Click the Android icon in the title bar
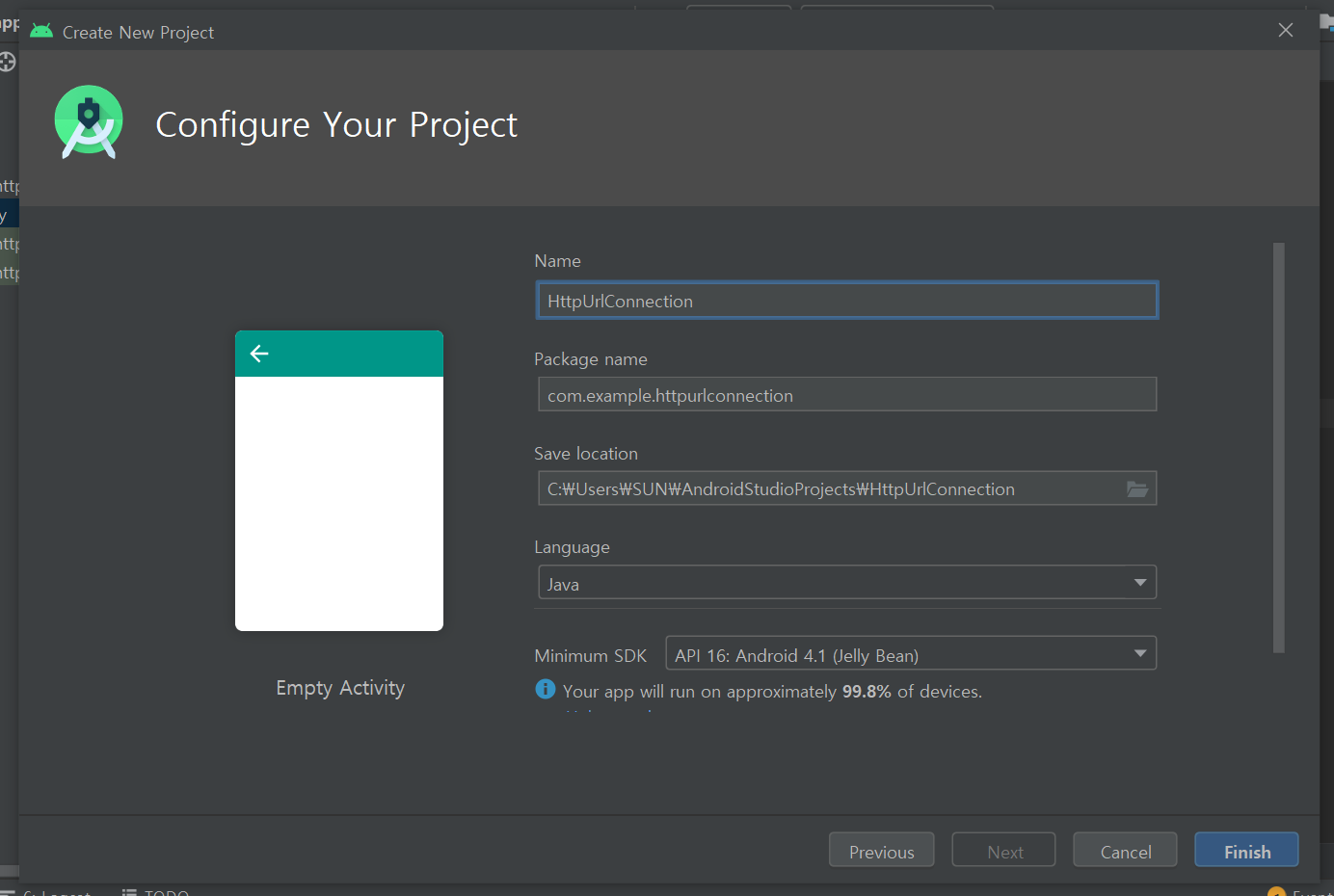 pyautogui.click(x=41, y=31)
